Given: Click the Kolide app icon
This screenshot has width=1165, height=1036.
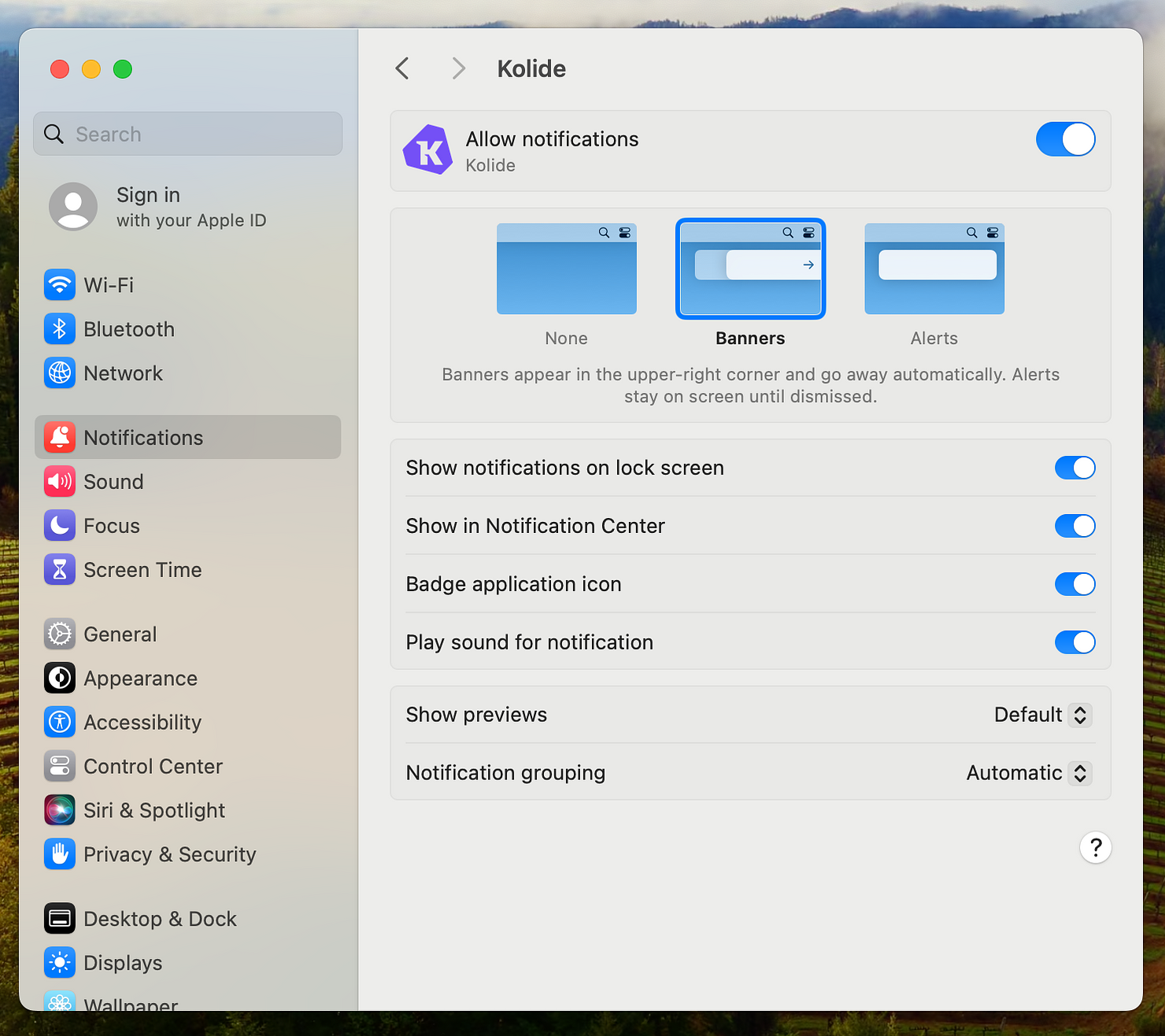Looking at the screenshot, I should point(427,150).
